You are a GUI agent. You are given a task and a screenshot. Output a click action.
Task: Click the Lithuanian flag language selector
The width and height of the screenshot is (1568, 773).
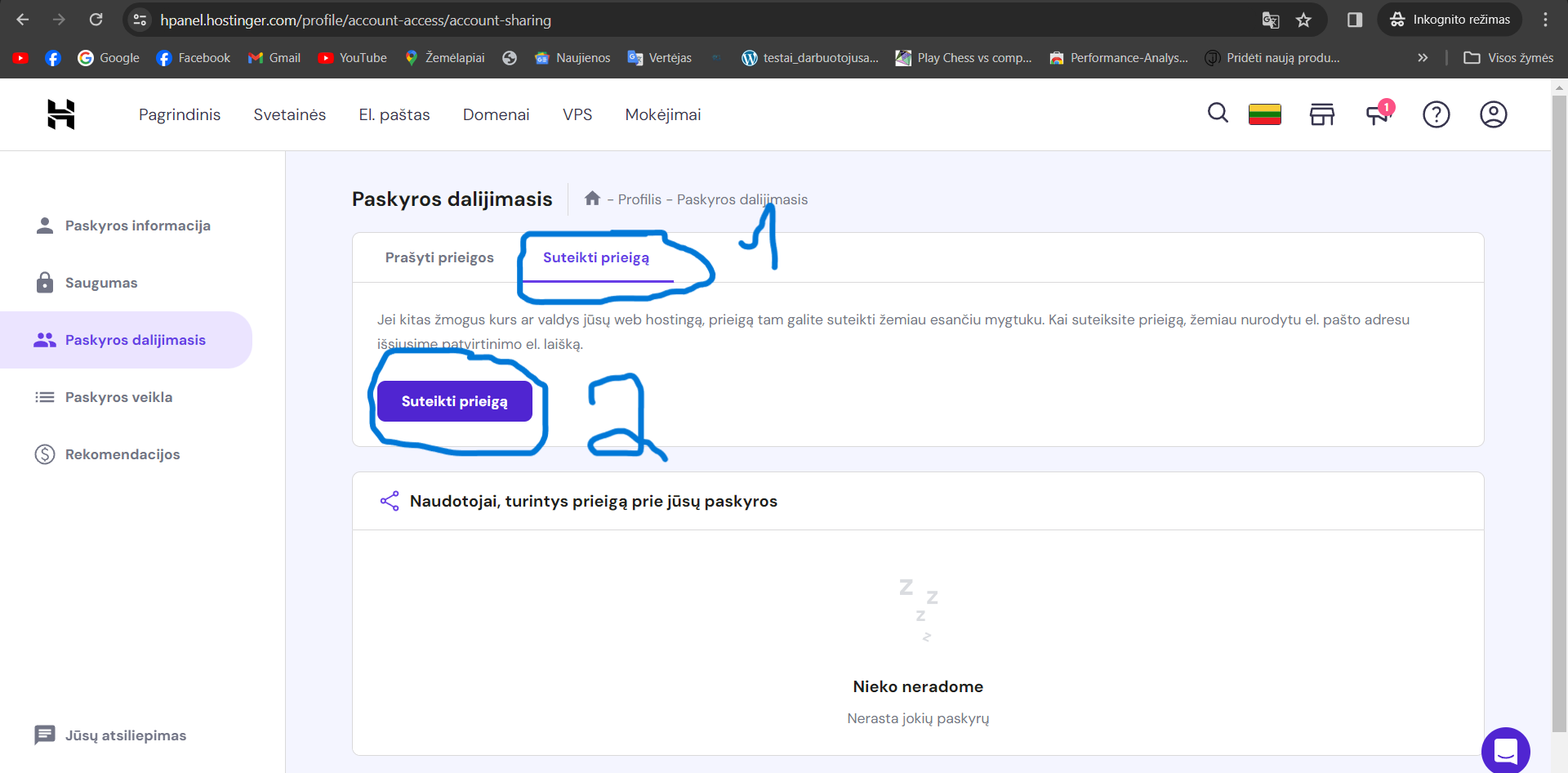[1264, 114]
